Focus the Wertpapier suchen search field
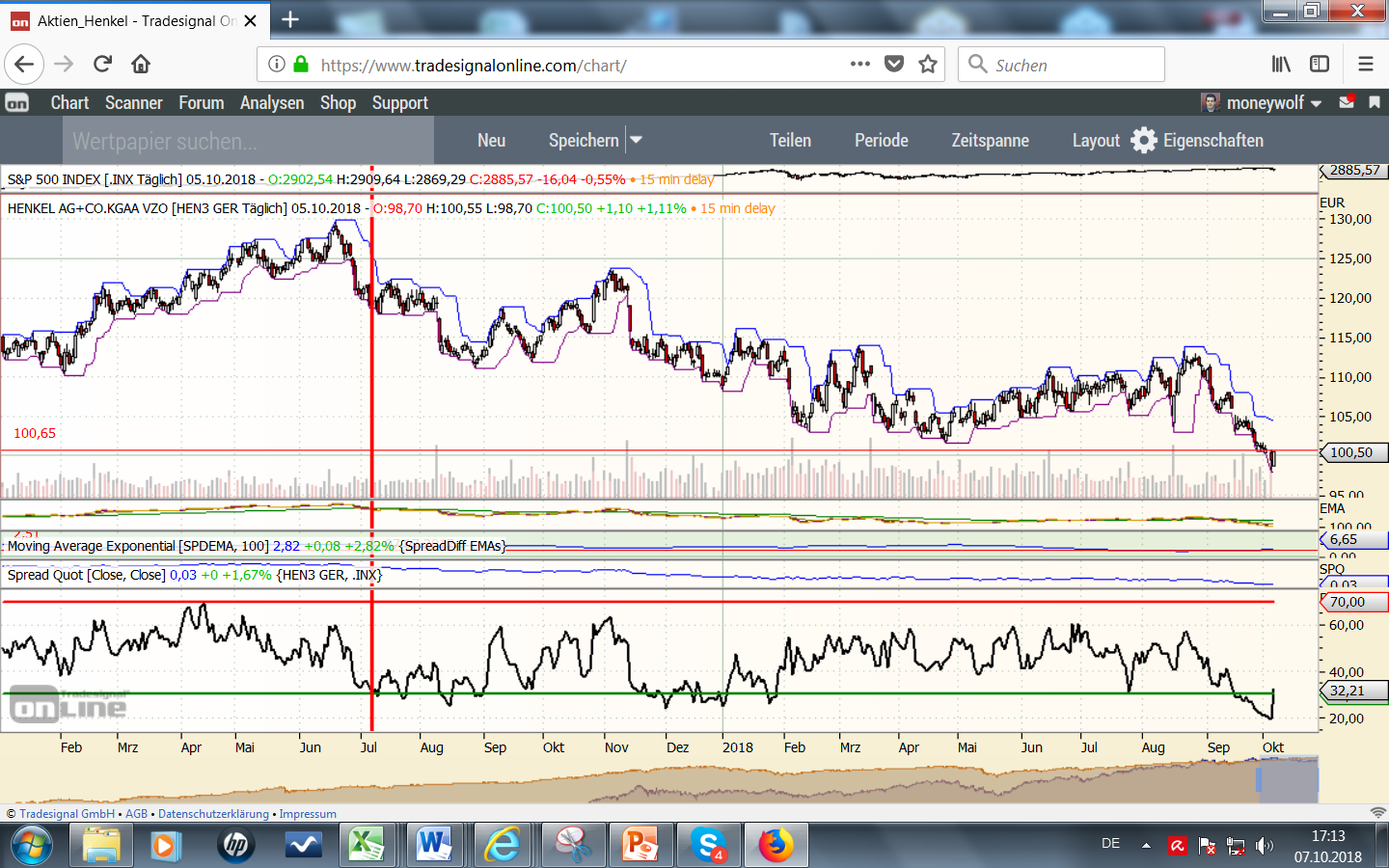Image resolution: width=1389 pixels, height=868 pixels. 251,142
